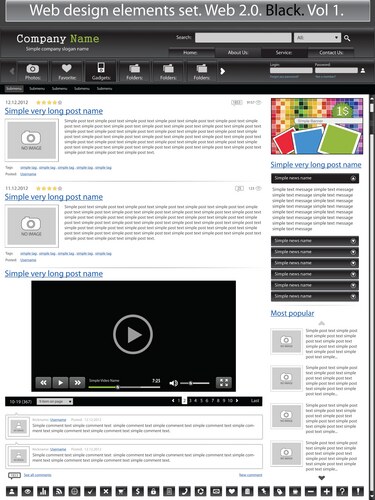Click the shopping cart icon
The image size is (375, 500).
point(122,491)
